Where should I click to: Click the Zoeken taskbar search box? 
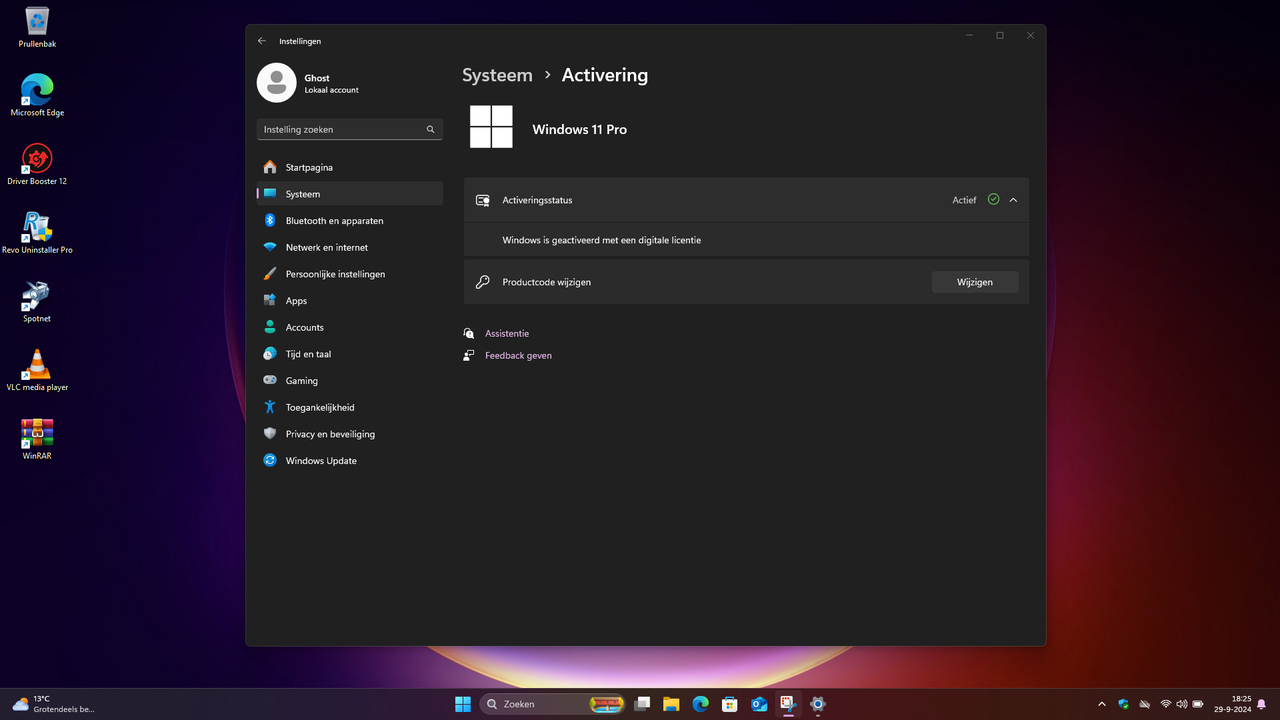(554, 704)
